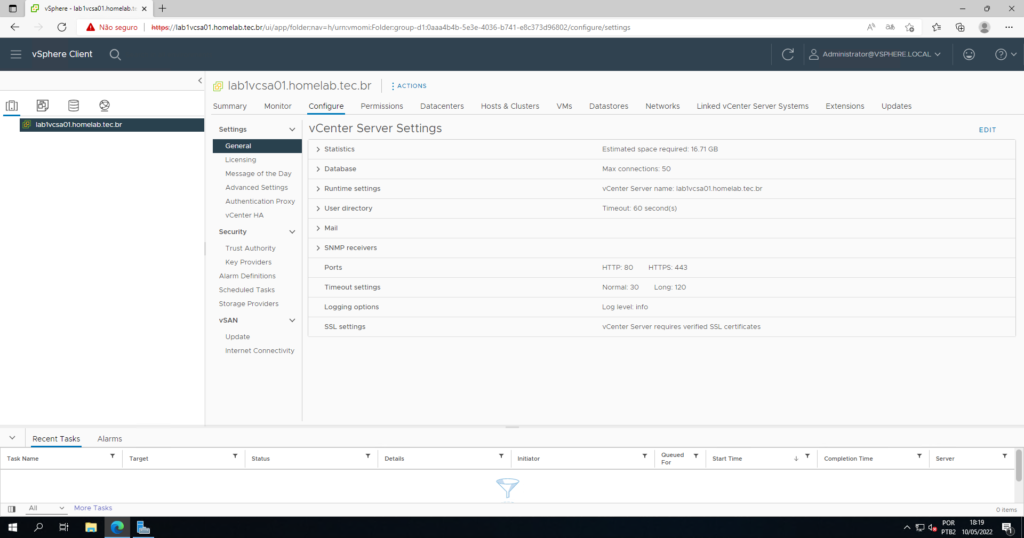The height and width of the screenshot is (538, 1024).
Task: Open the More Tasks link
Action: click(93, 508)
